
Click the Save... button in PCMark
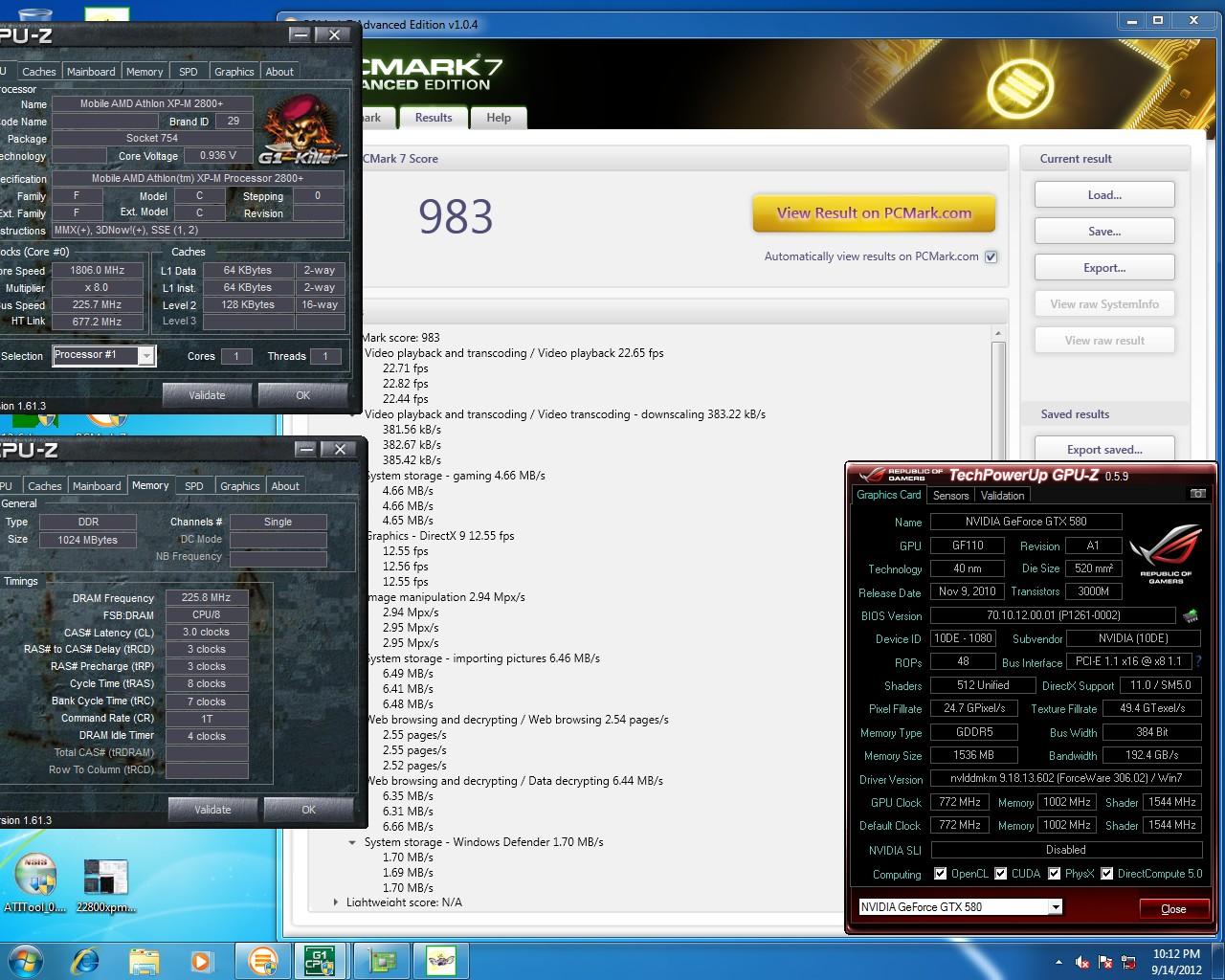(x=1104, y=232)
